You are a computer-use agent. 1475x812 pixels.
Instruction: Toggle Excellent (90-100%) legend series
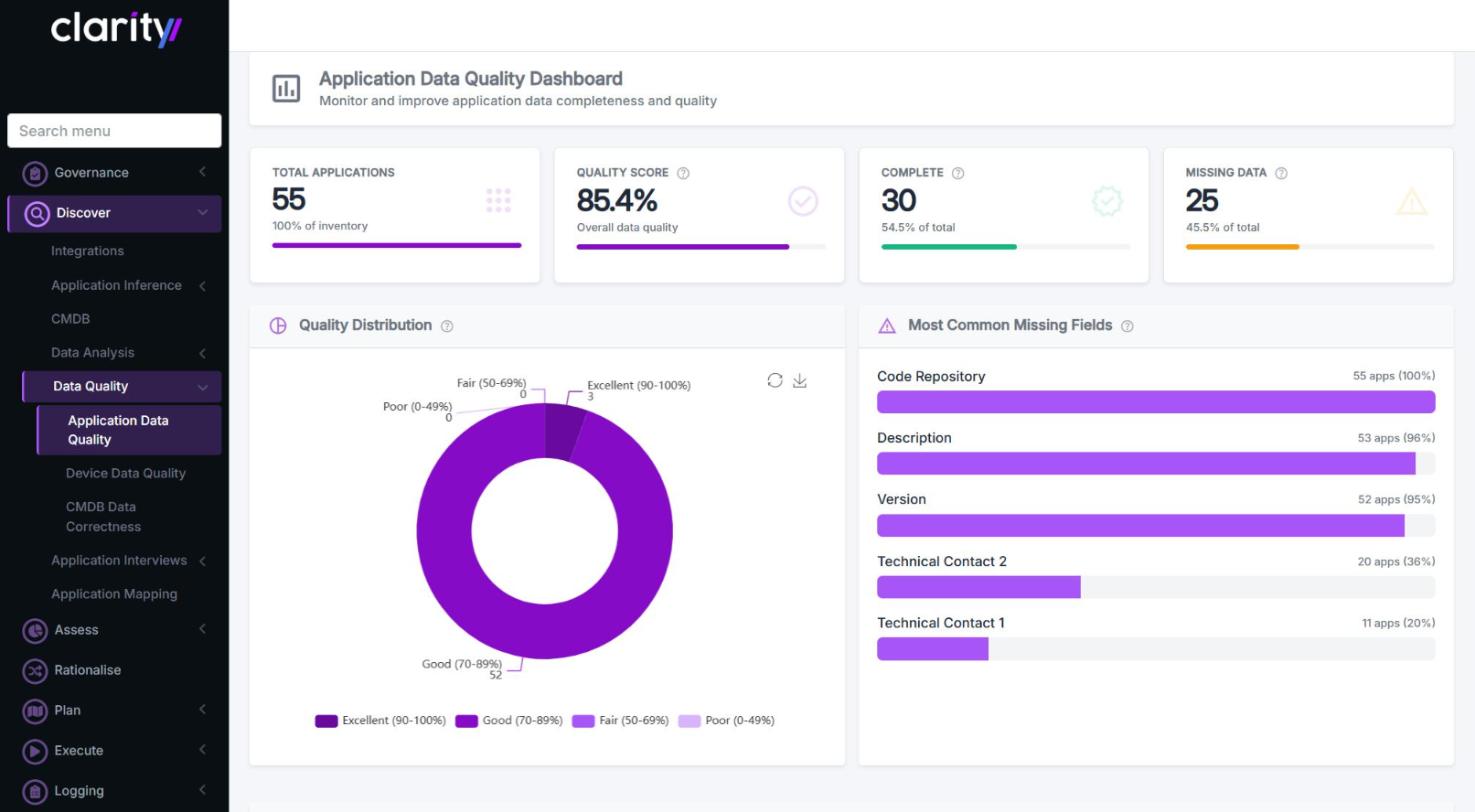(380, 721)
